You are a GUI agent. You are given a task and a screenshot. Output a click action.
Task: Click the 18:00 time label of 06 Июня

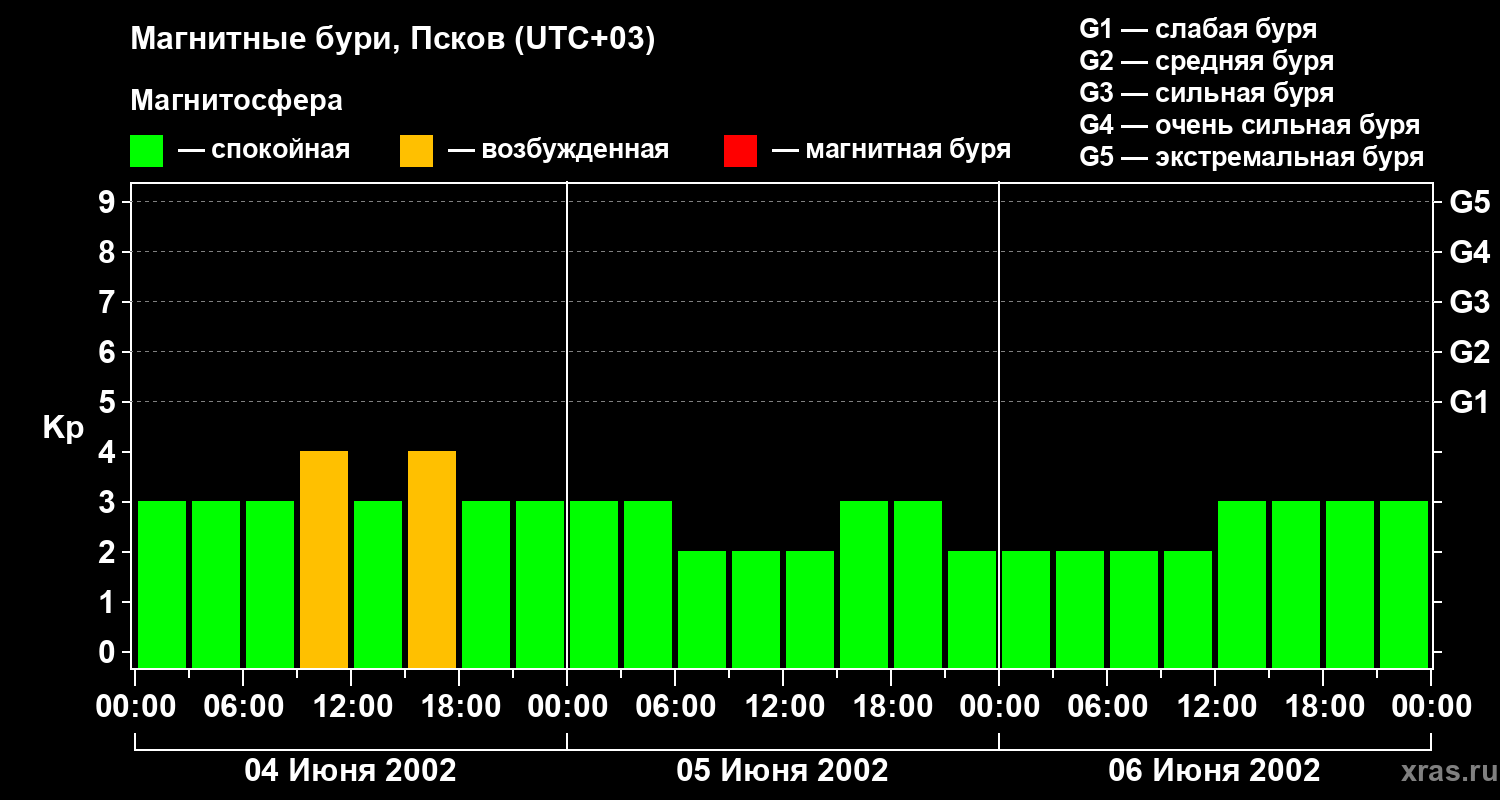click(x=1323, y=707)
